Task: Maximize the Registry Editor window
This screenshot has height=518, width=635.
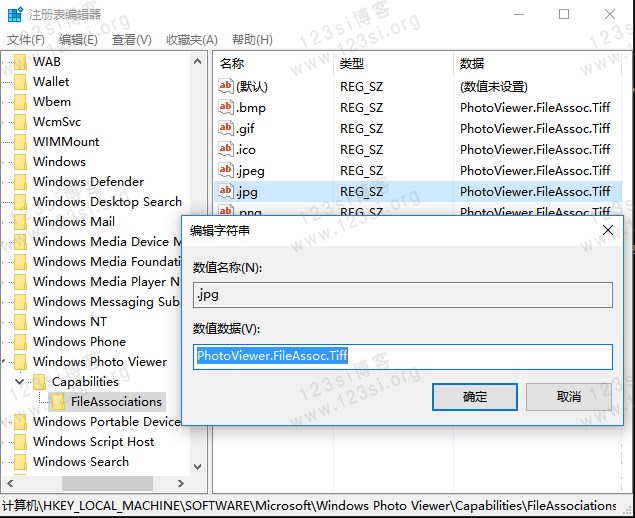Action: [564, 14]
